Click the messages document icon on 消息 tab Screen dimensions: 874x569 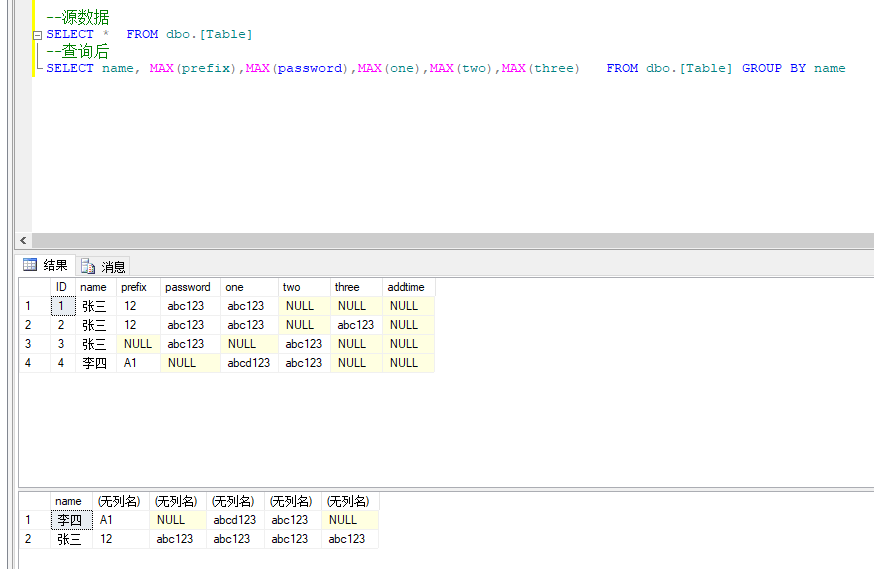(x=88, y=266)
